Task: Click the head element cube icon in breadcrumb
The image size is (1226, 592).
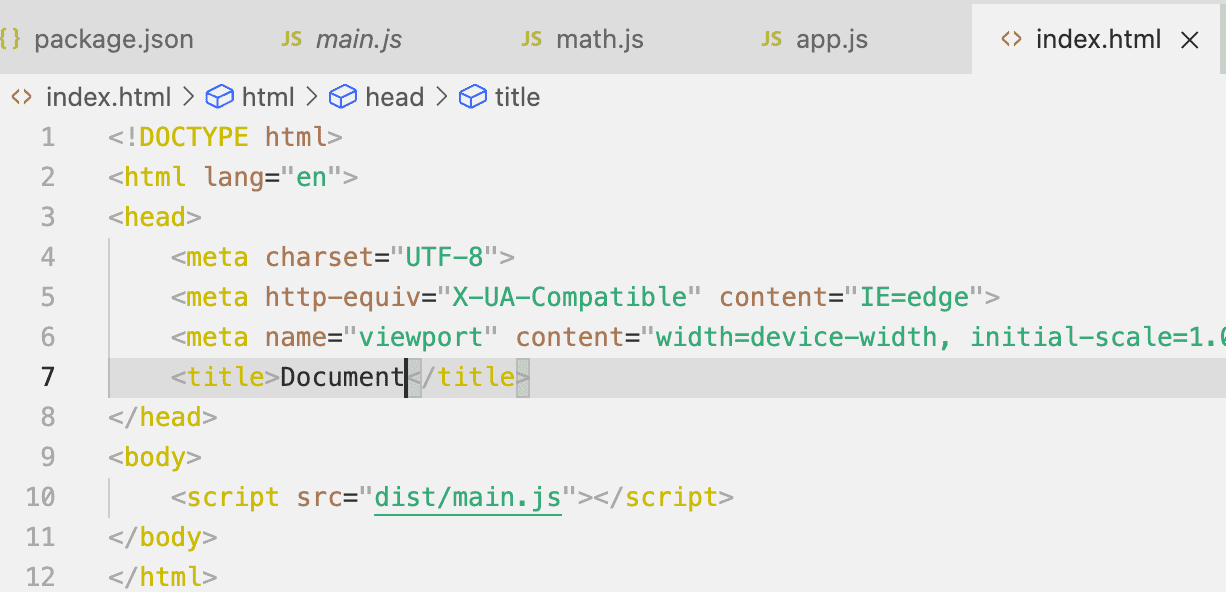Action: click(x=343, y=97)
